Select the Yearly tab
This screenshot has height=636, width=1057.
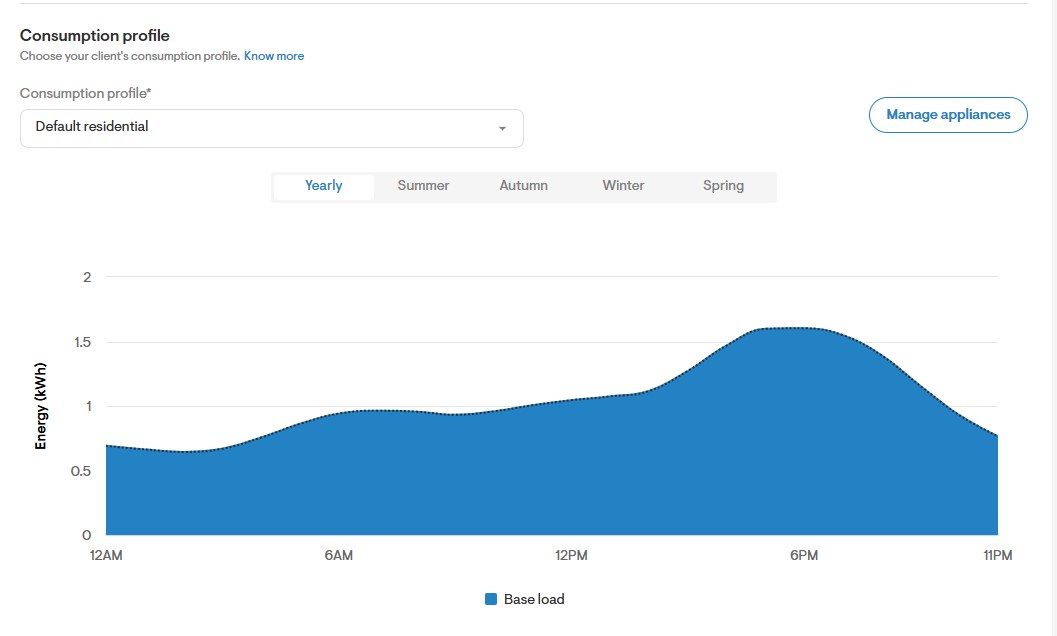(324, 186)
